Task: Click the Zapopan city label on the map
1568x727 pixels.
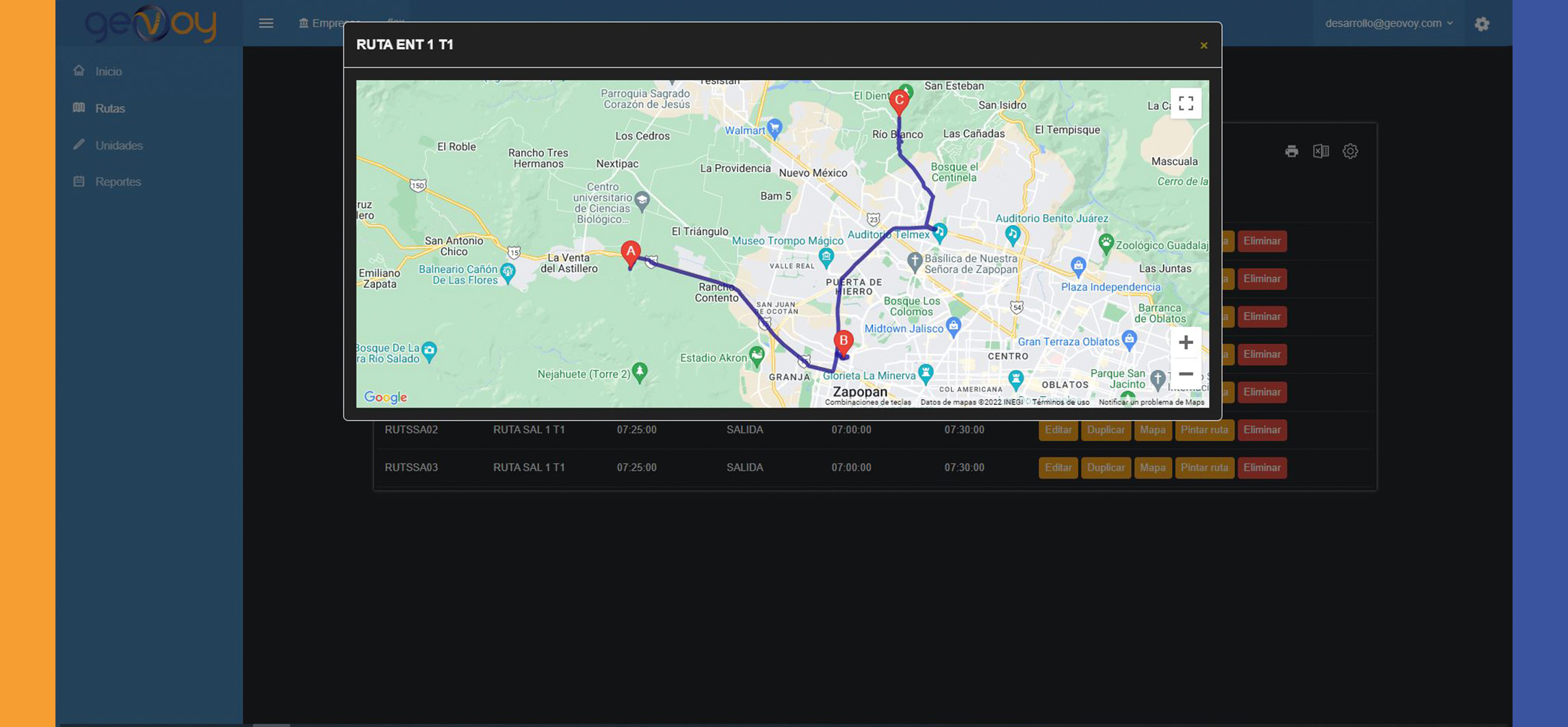Action: [x=860, y=392]
